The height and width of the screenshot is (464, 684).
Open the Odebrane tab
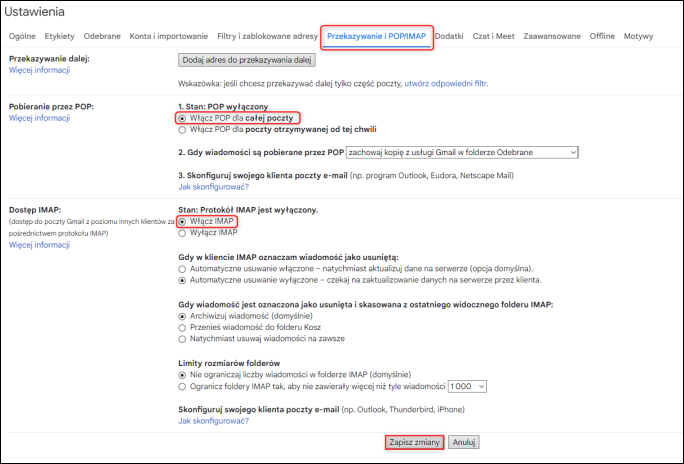tap(102, 36)
